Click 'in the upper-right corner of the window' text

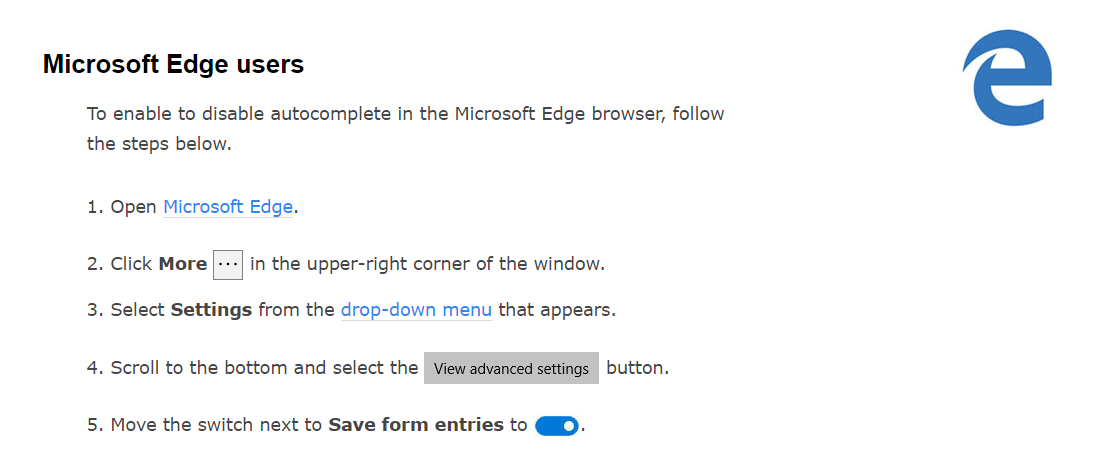click(x=427, y=265)
